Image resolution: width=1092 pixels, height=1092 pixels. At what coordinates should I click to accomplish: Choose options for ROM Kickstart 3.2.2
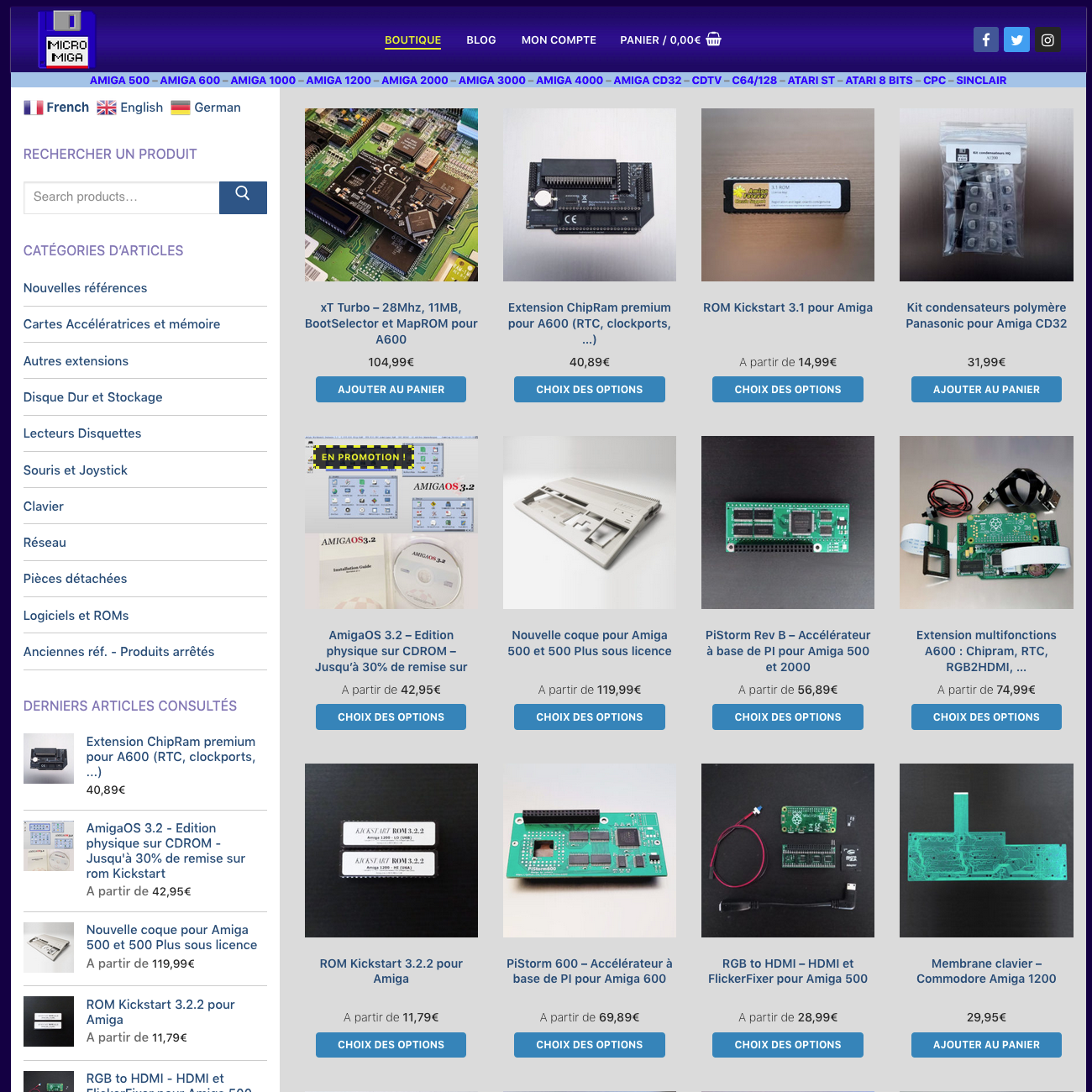(391, 1045)
